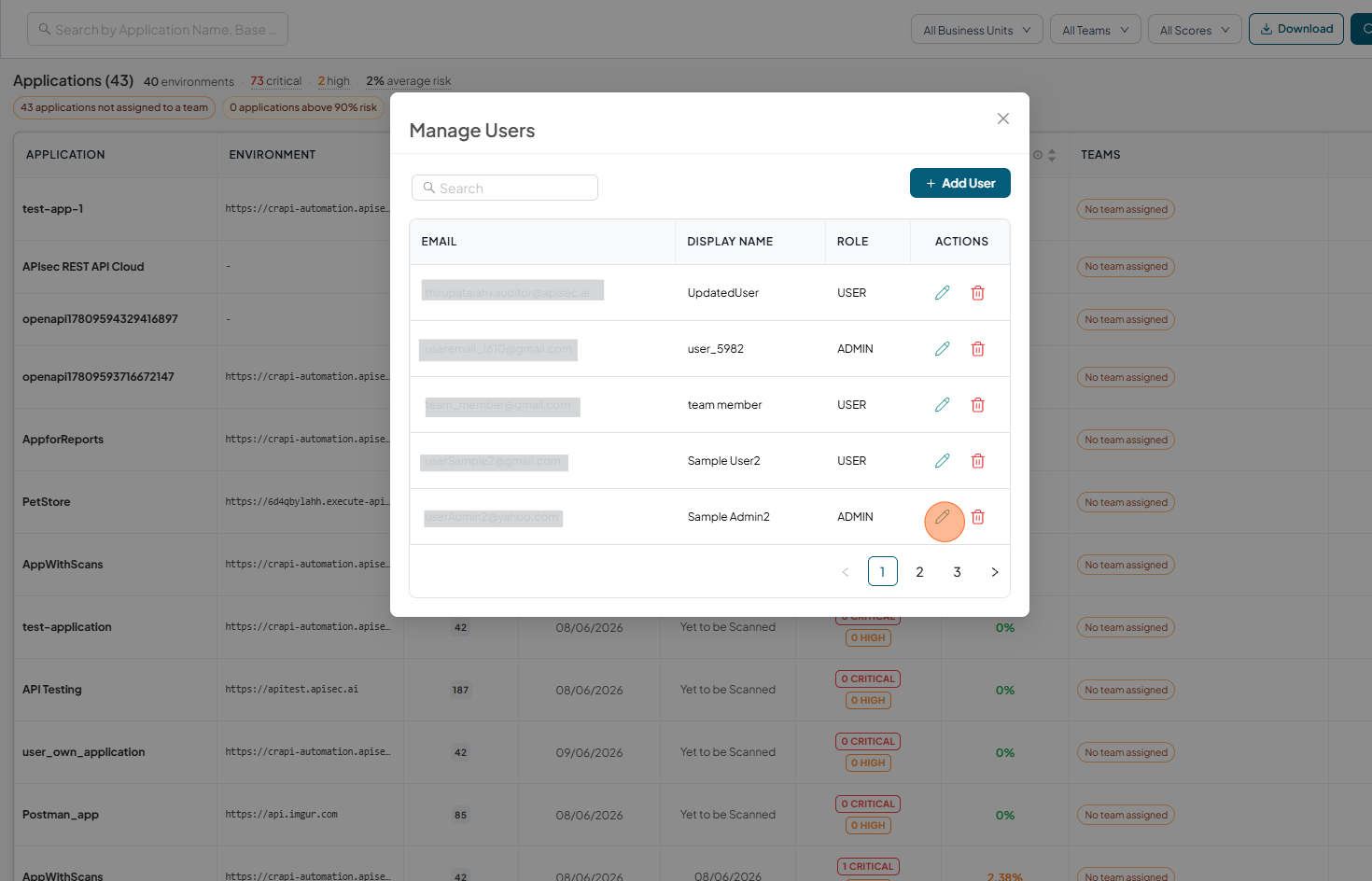Edit Sample Admin2
Image resolution: width=1372 pixels, height=881 pixels.
pos(943,517)
